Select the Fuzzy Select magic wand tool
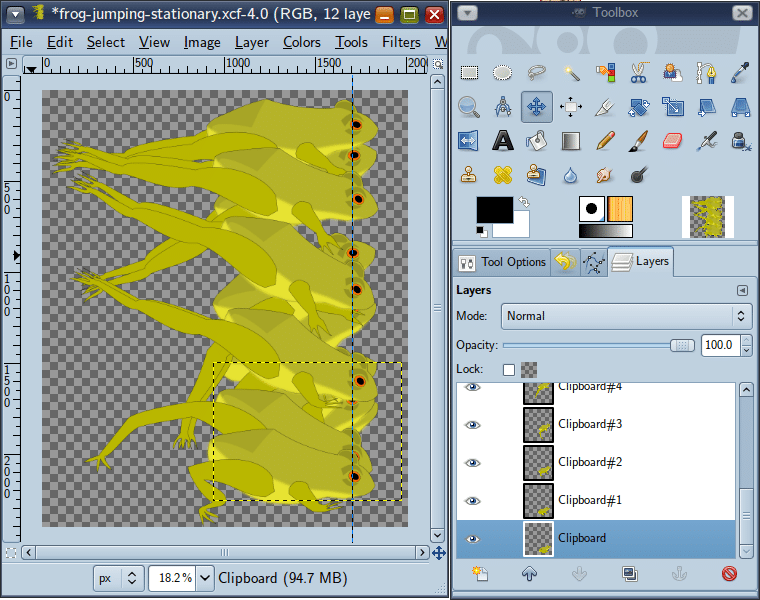Screen dimensions: 760x600 [x=571, y=73]
